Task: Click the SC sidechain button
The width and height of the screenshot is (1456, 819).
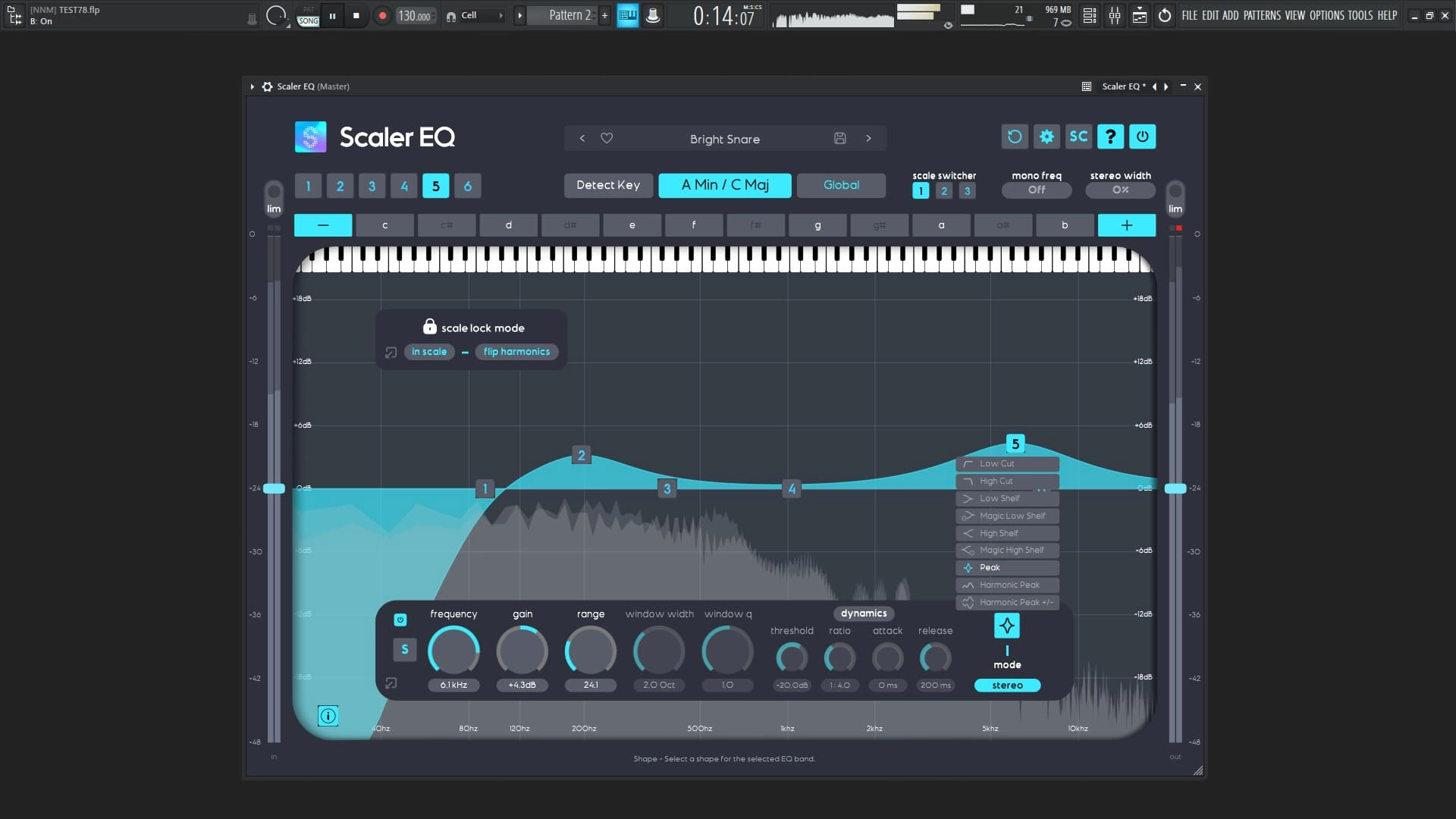Action: (1078, 136)
